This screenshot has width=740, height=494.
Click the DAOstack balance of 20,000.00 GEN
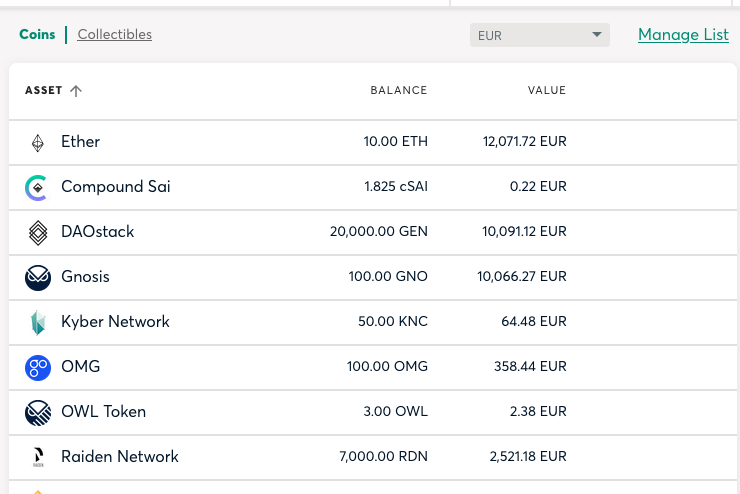pyautogui.click(x=378, y=232)
